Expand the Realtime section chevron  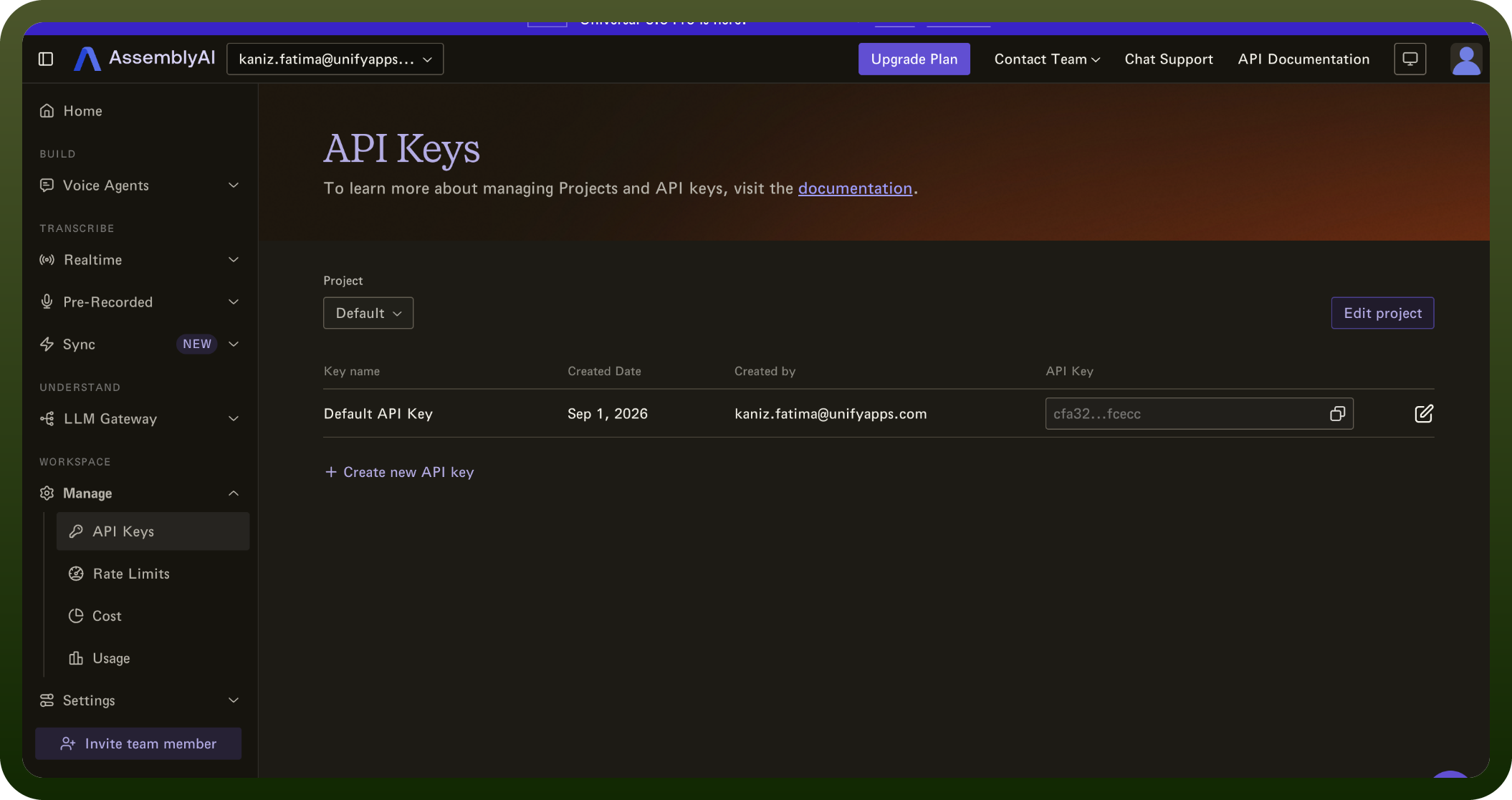tap(234, 260)
